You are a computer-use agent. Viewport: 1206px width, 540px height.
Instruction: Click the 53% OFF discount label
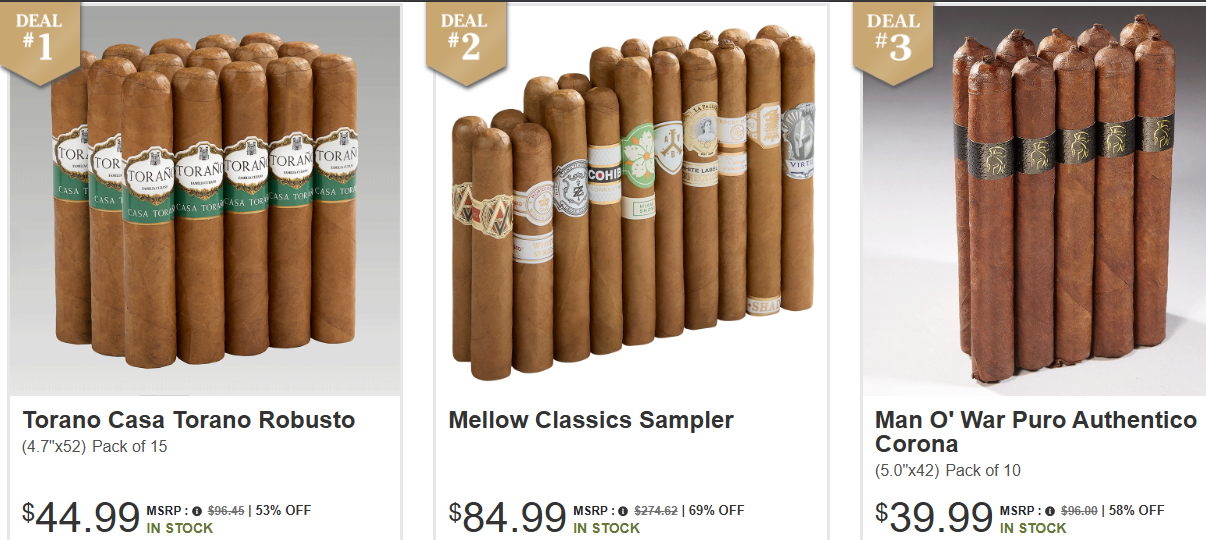point(284,511)
